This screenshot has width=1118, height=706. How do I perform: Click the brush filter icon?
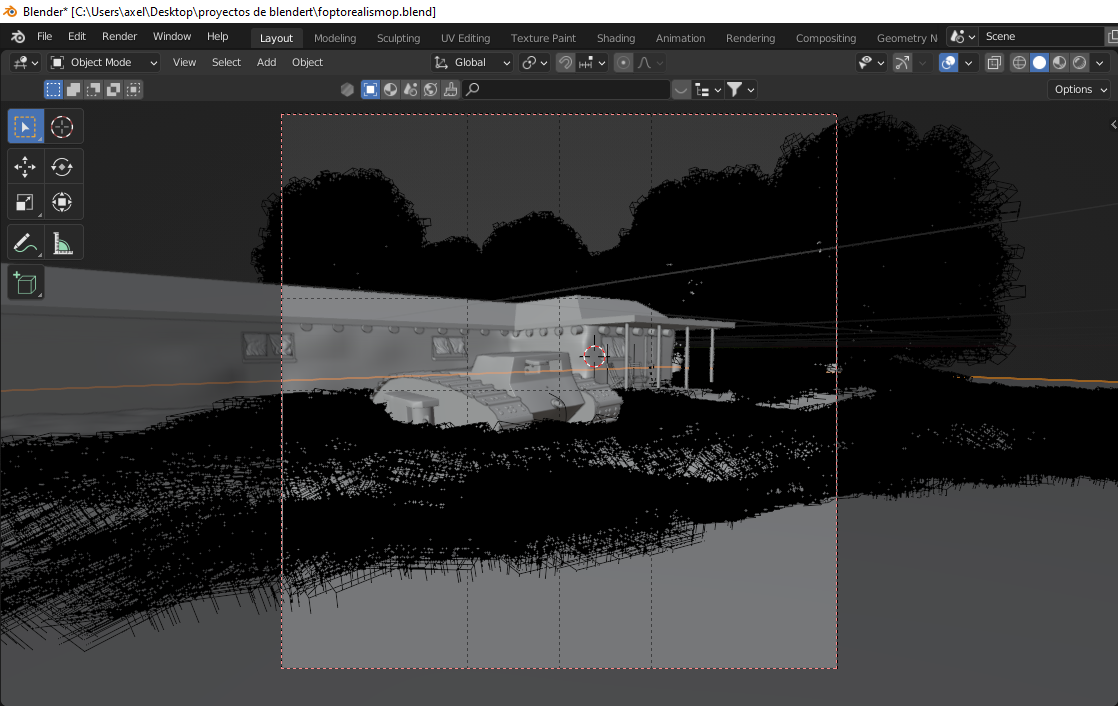coord(450,89)
